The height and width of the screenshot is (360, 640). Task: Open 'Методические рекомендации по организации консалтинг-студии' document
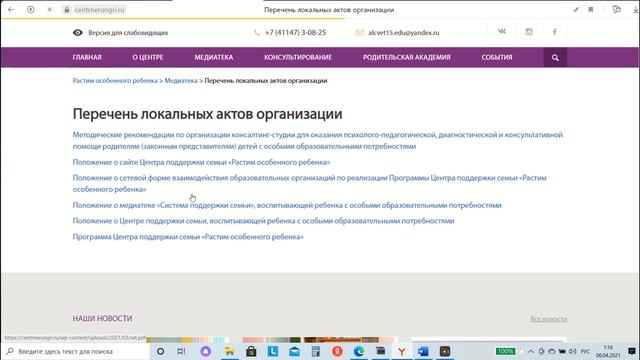click(x=318, y=140)
